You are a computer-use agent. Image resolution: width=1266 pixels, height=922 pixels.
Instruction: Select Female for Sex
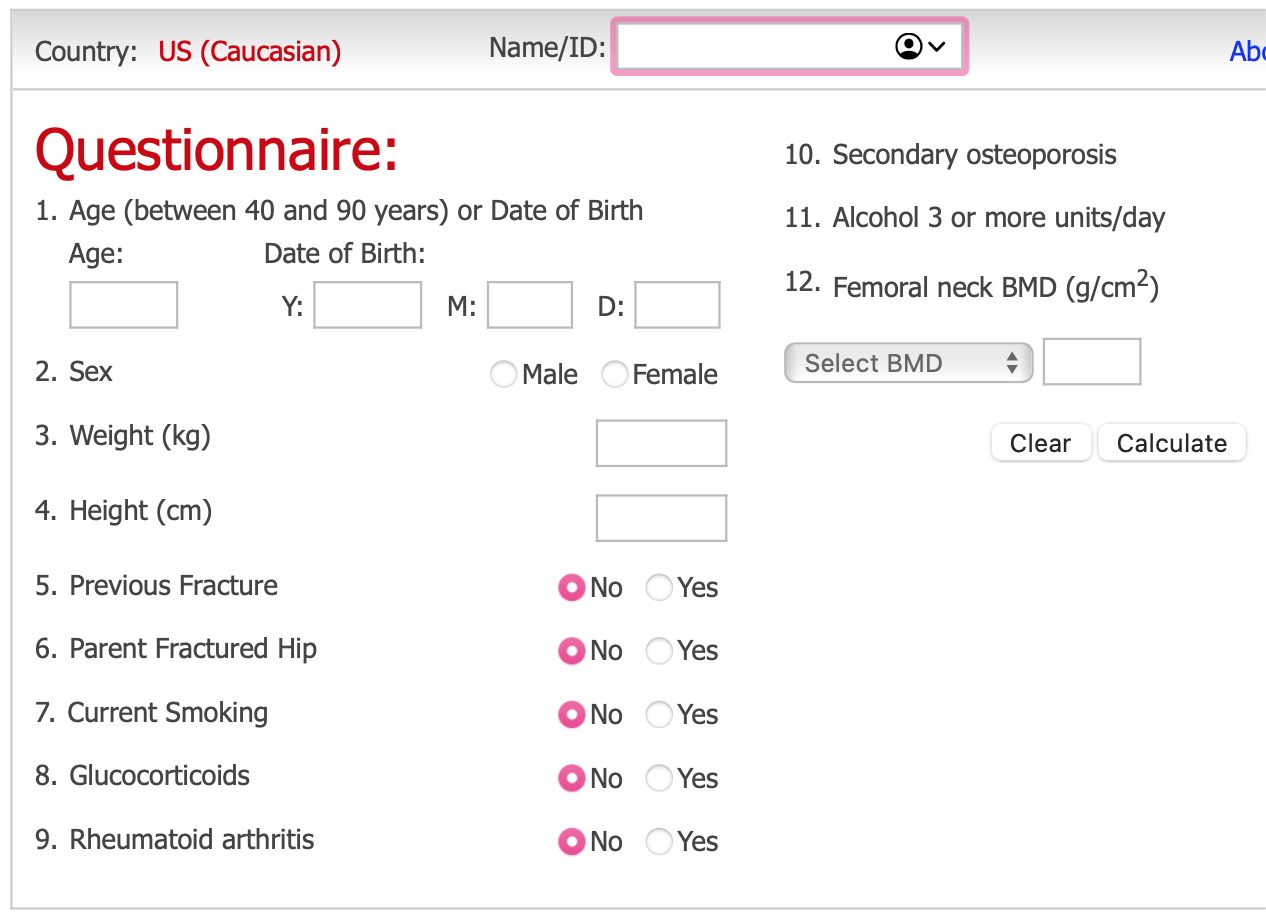614,375
